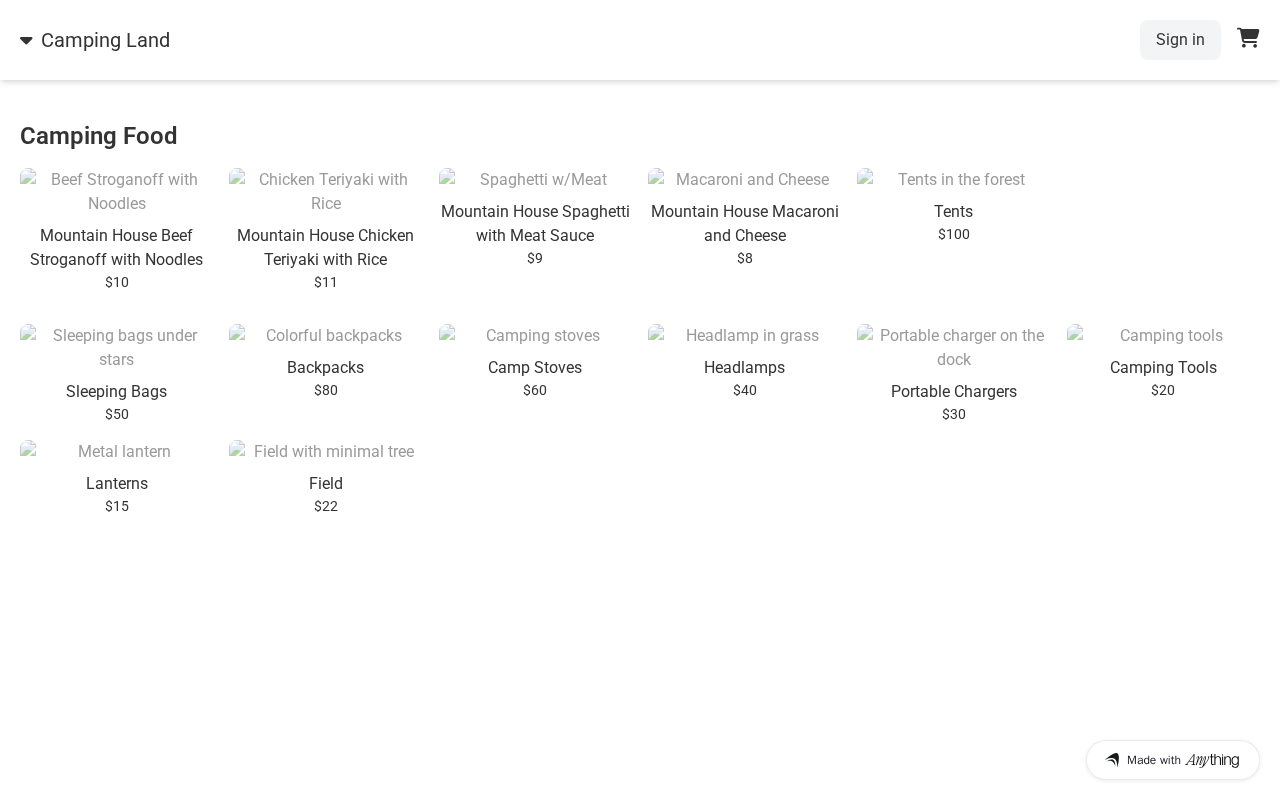1280x800 pixels.
Task: Select the Portable Chargers product title
Action: pos(953,392)
